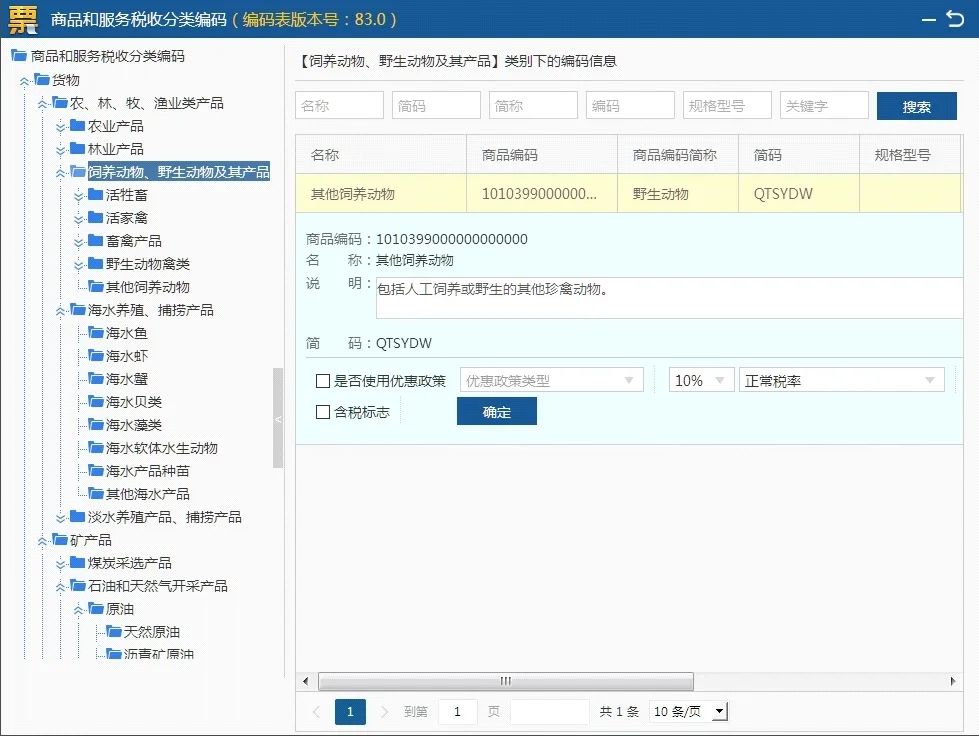Go to page 1 button

click(x=350, y=712)
